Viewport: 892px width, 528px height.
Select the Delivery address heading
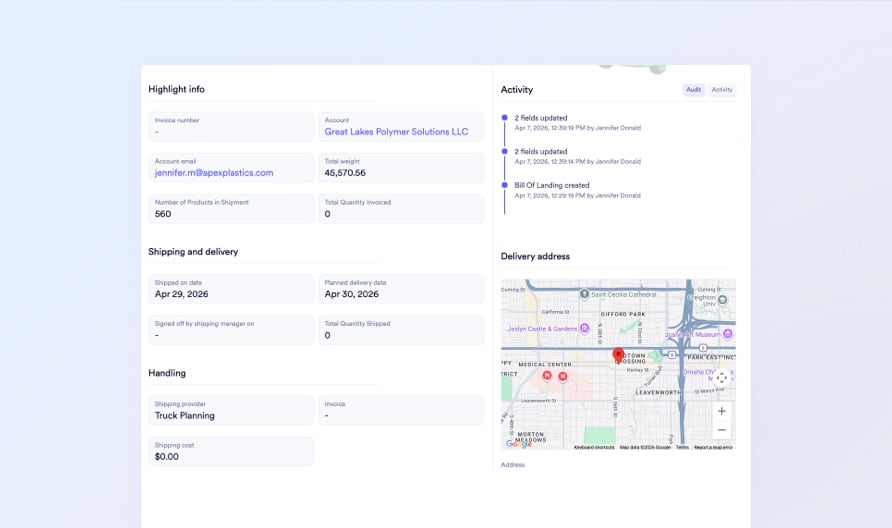535,256
